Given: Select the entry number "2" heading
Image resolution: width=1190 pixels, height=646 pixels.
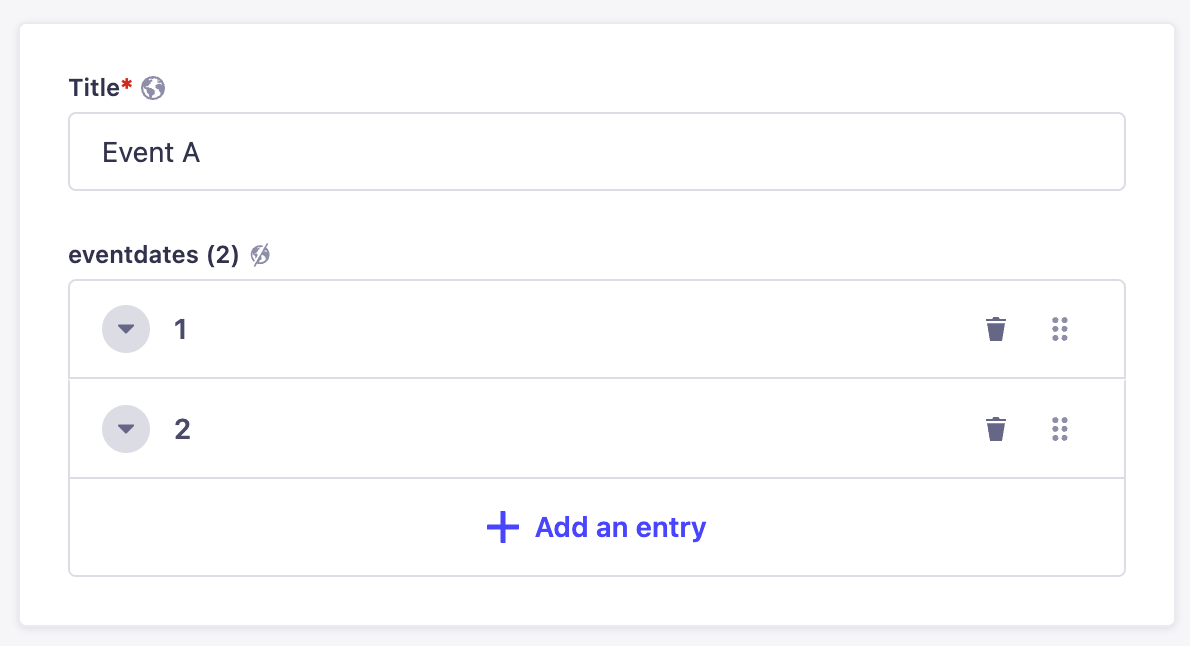Looking at the screenshot, I should (182, 429).
